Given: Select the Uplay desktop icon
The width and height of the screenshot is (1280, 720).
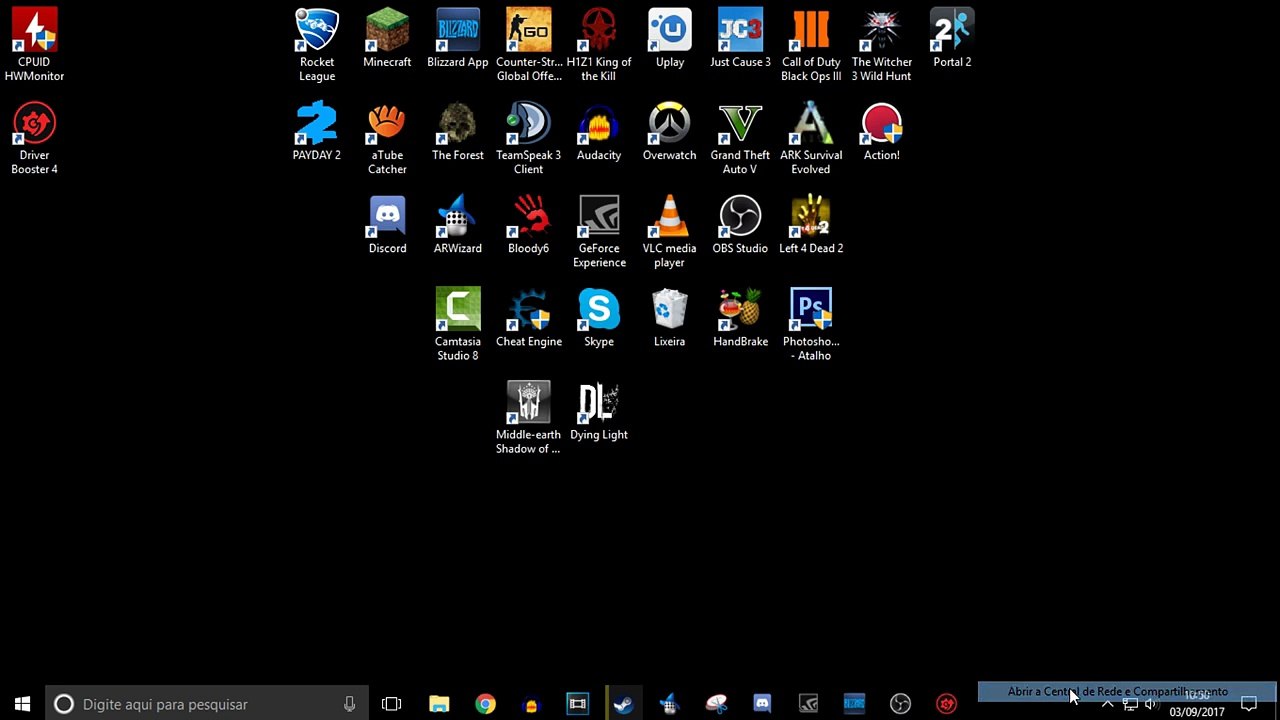Looking at the screenshot, I should (x=670, y=38).
